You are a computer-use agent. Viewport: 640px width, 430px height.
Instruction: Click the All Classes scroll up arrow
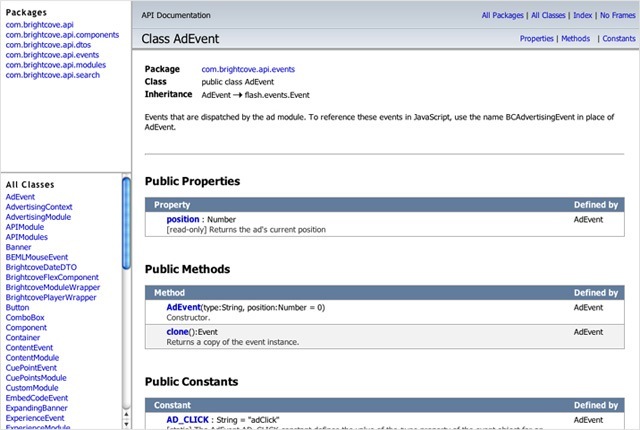pyautogui.click(x=127, y=414)
